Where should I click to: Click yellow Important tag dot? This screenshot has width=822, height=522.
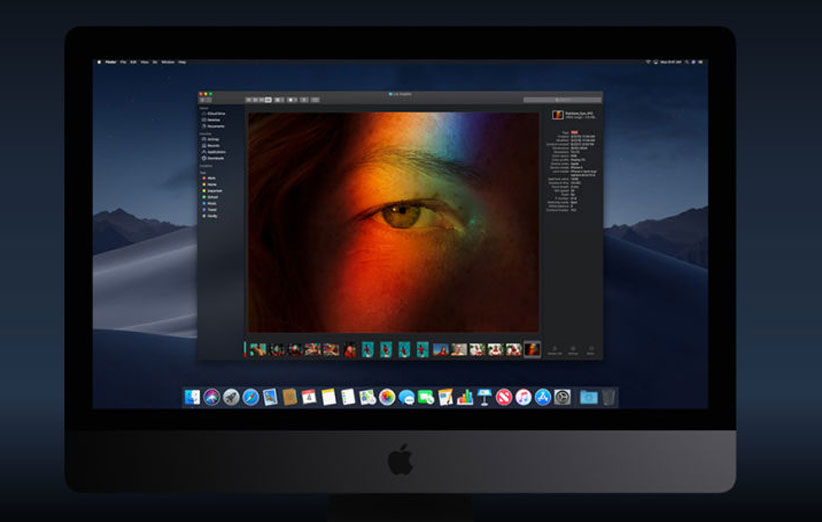coord(204,191)
